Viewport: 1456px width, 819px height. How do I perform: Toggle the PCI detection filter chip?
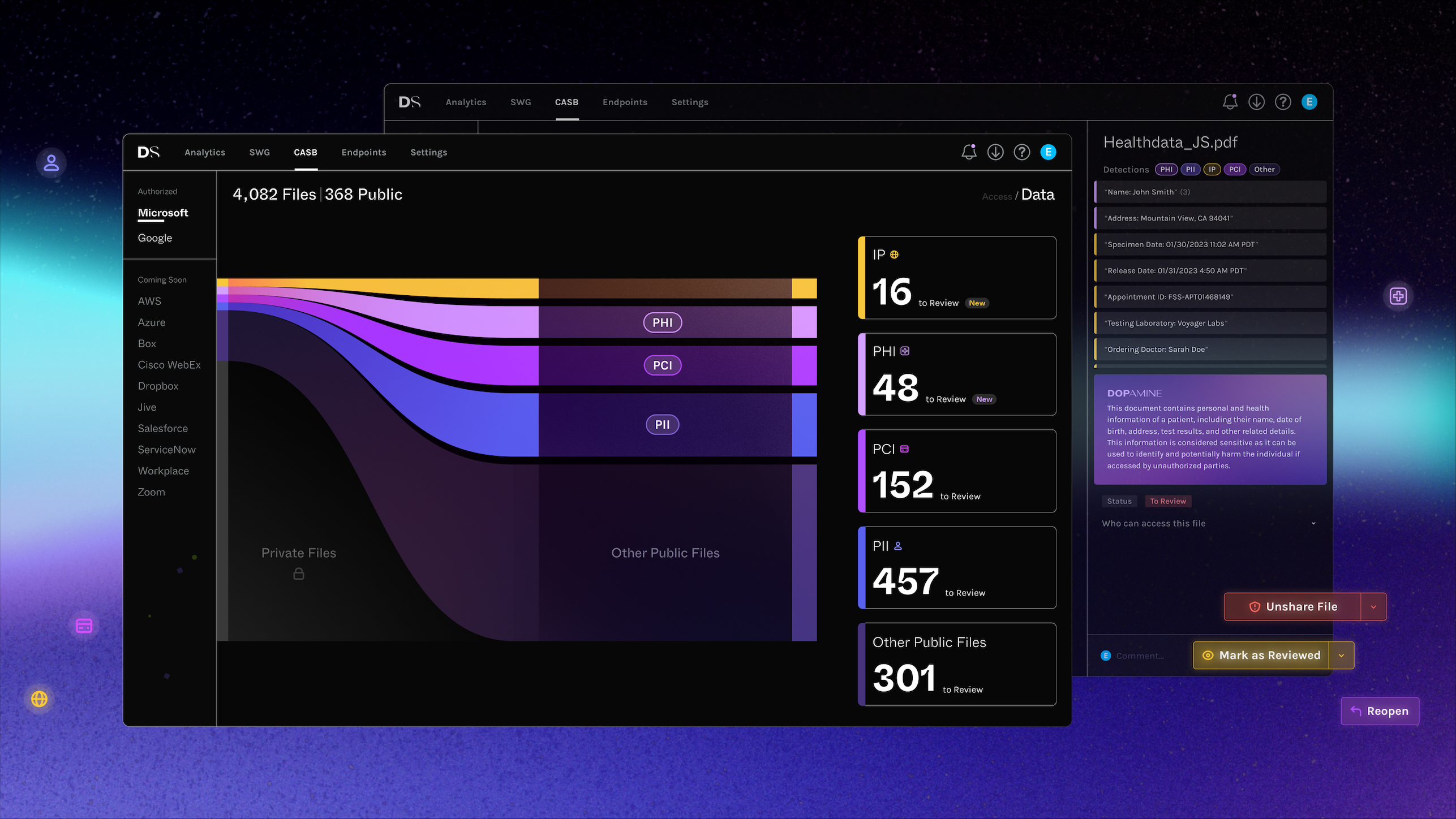click(x=1235, y=169)
